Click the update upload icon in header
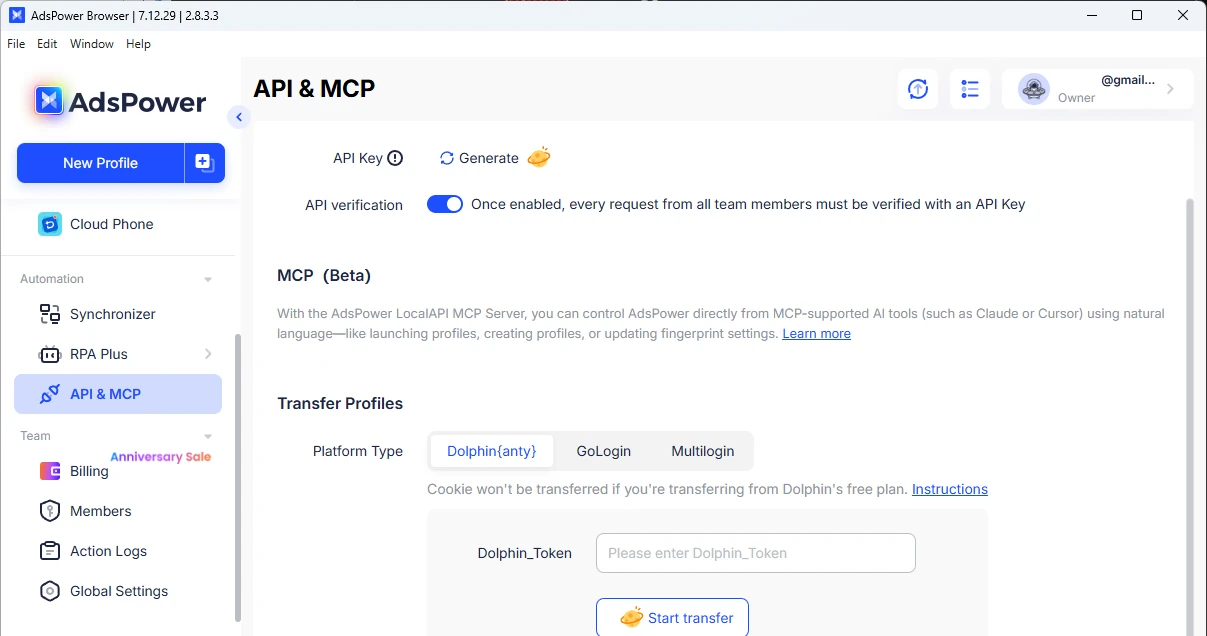Viewport: 1207px width, 636px height. click(917, 89)
